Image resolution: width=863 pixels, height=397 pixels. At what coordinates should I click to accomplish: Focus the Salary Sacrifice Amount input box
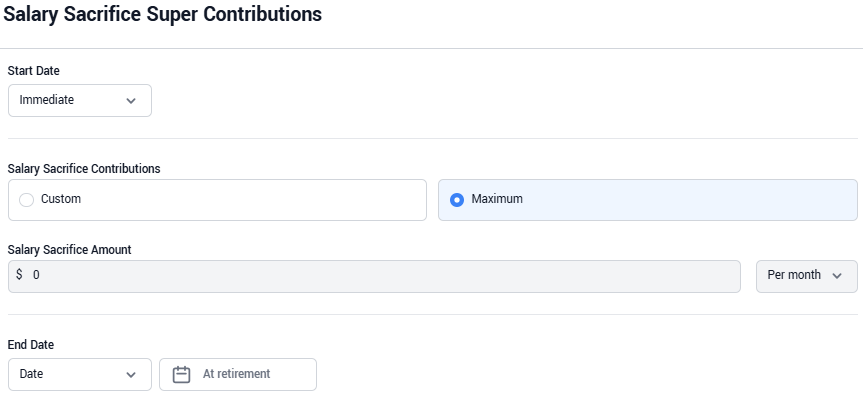374,276
